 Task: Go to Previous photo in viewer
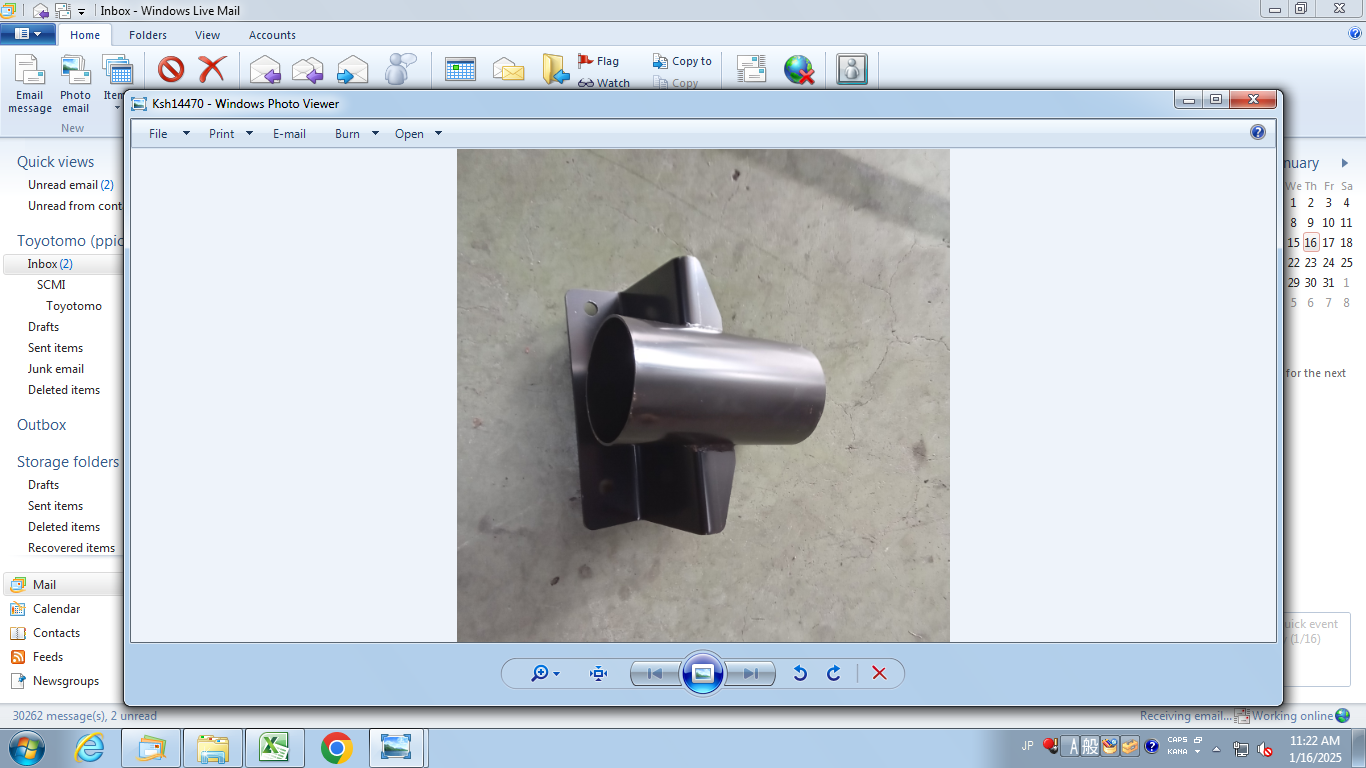coord(654,673)
